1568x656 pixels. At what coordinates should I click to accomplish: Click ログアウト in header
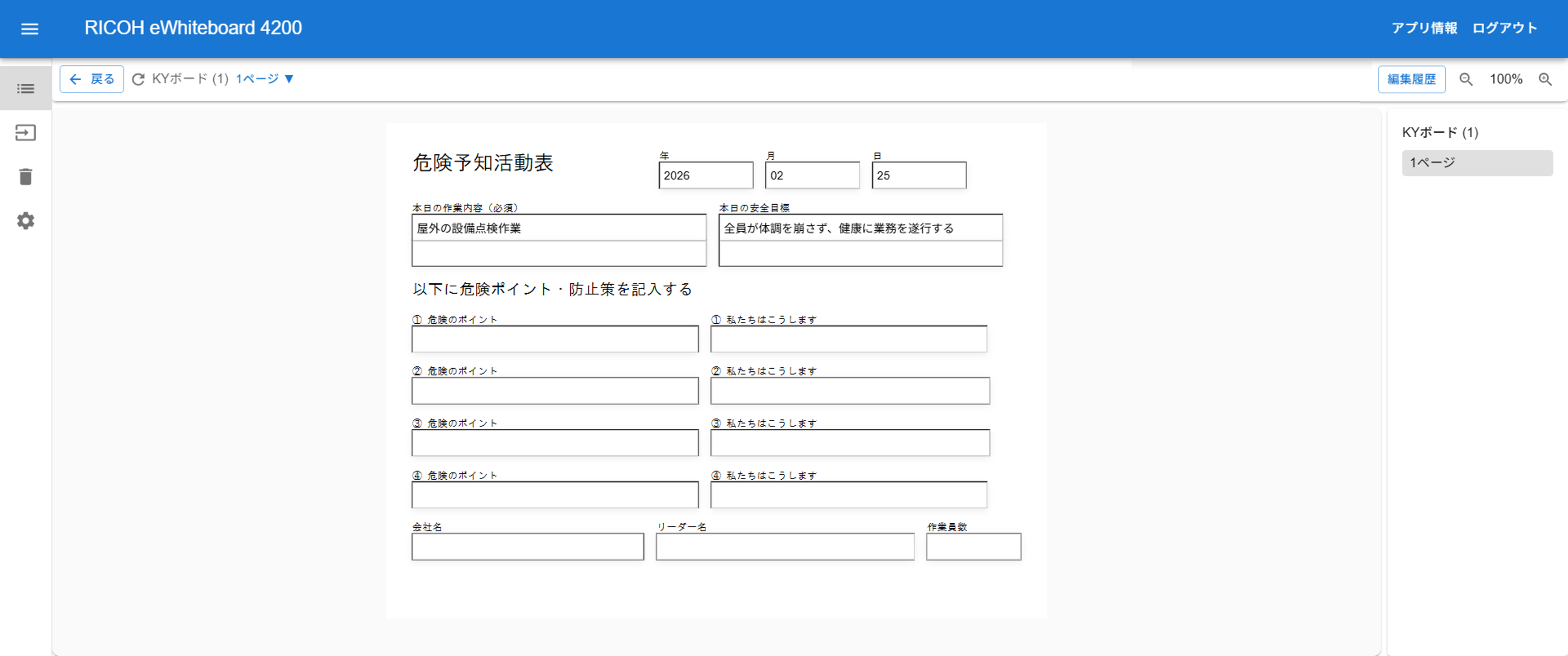1504,28
